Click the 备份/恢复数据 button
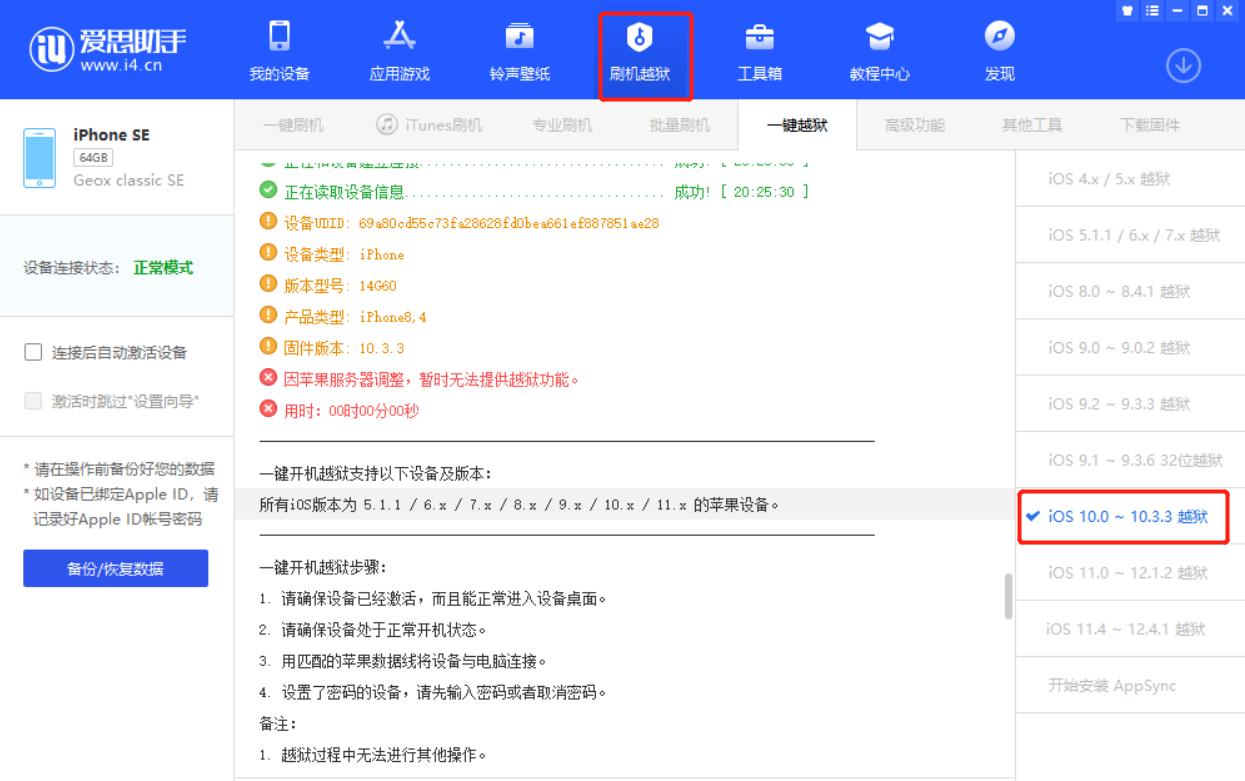The height and width of the screenshot is (781, 1245). [x=117, y=567]
